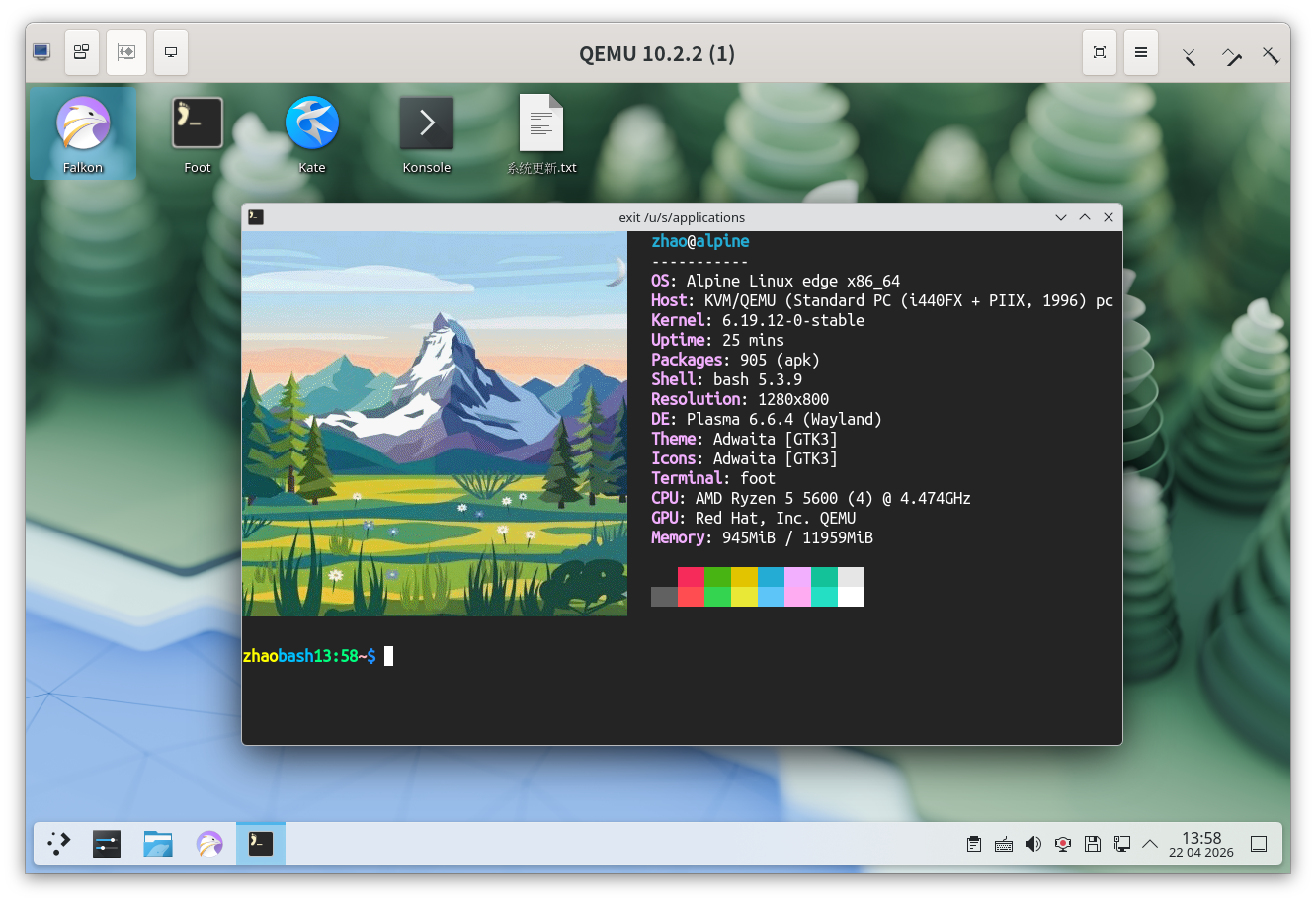Select the Foot terminal desktop icon
Screen dimensions: 1316x902
point(198,133)
